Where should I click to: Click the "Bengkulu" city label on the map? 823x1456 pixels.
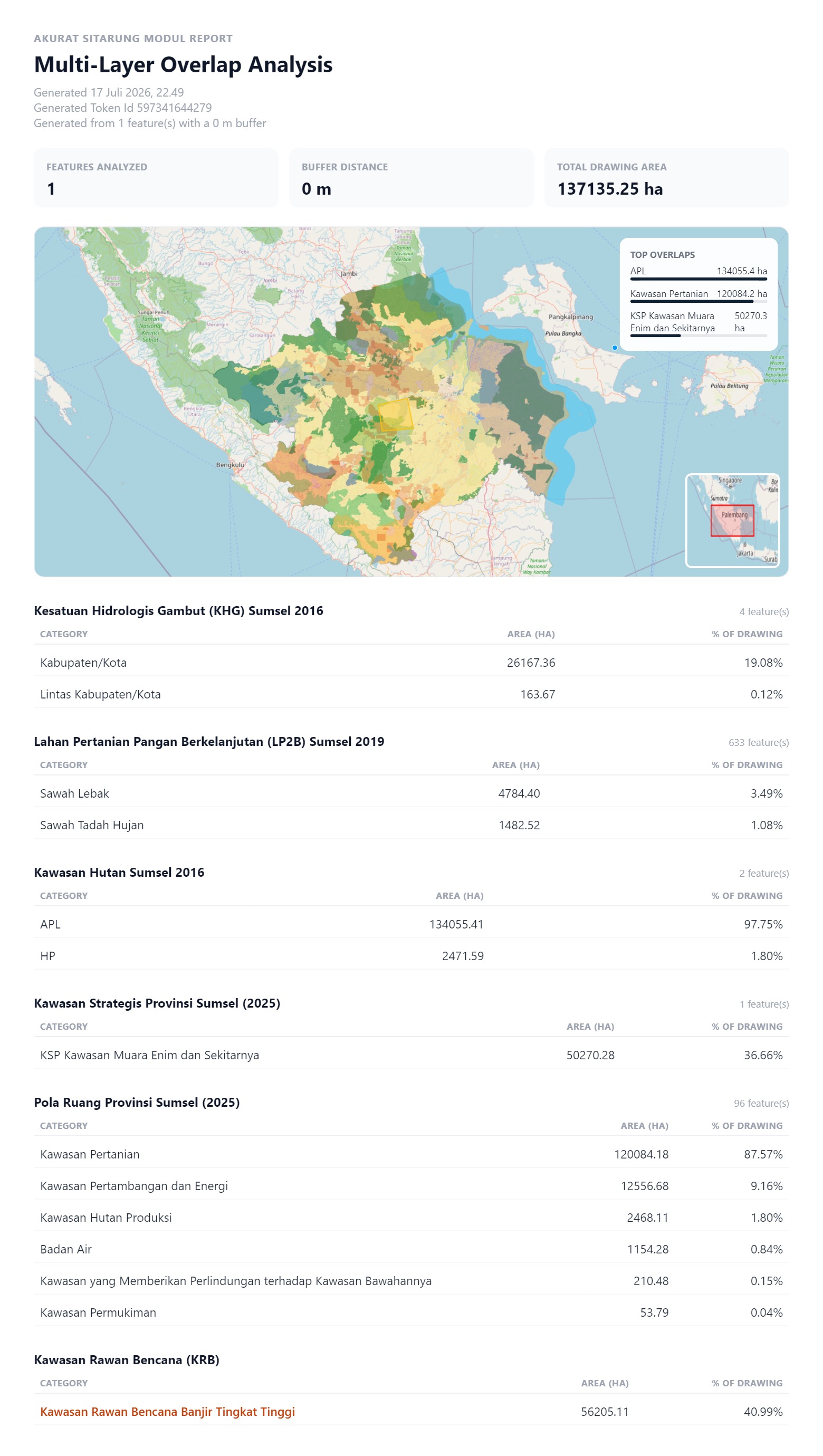click(230, 465)
